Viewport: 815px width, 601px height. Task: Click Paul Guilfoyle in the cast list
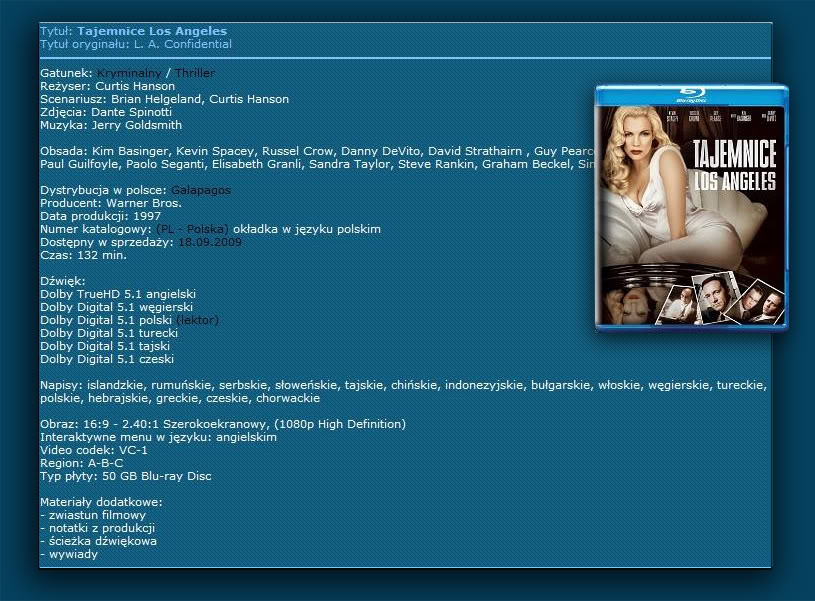pyautogui.click(x=80, y=164)
